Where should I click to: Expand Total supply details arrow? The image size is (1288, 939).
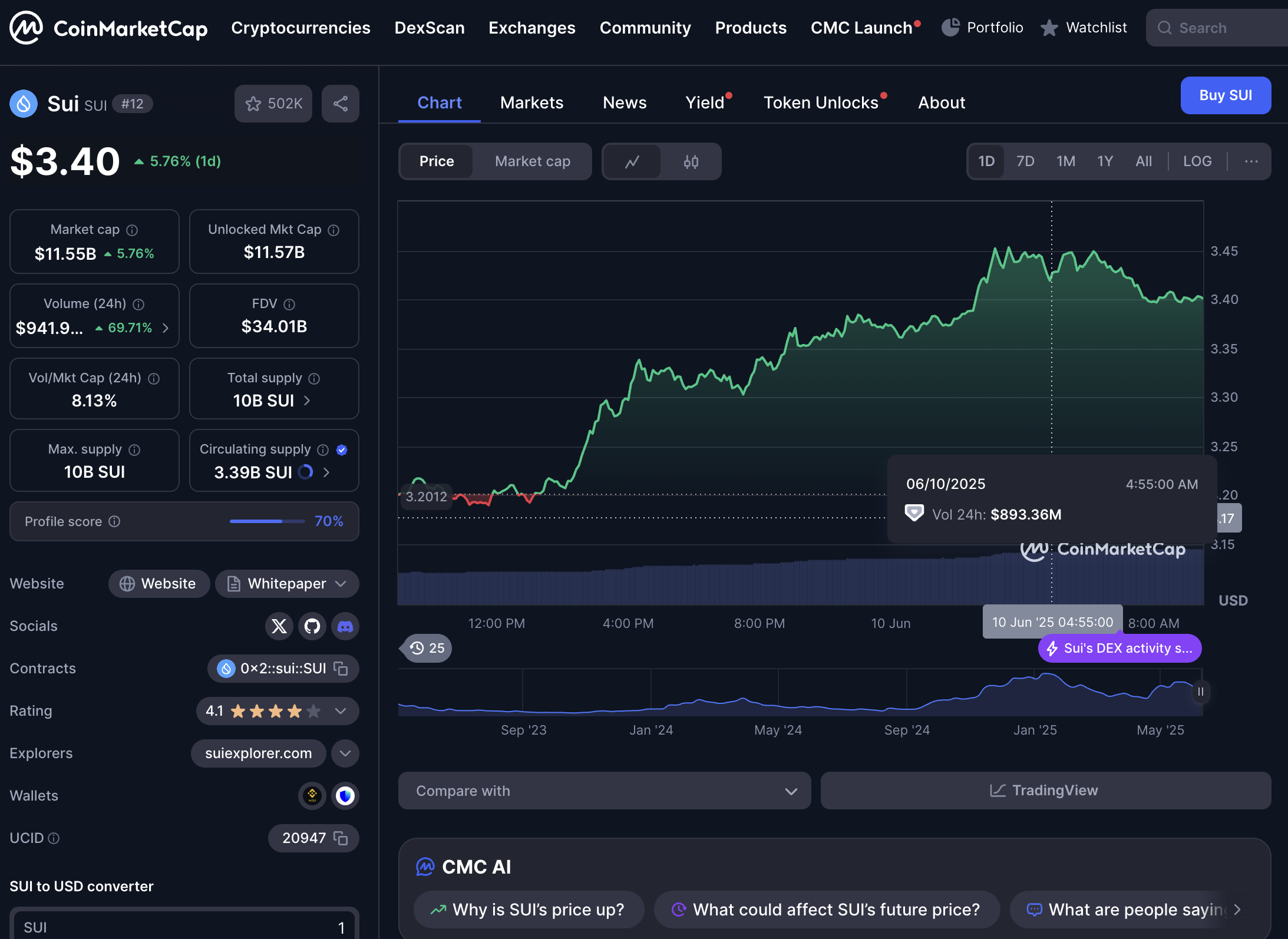click(x=307, y=401)
